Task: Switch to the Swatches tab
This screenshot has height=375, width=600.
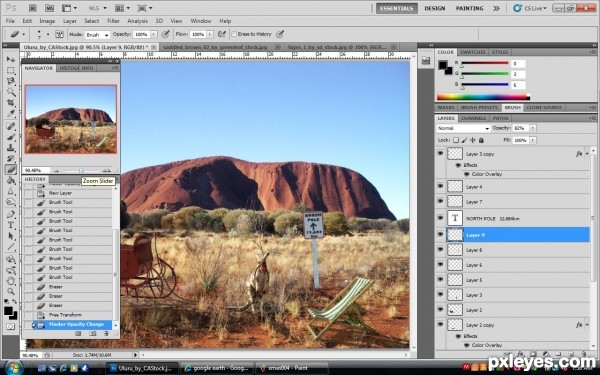Action: tap(473, 52)
